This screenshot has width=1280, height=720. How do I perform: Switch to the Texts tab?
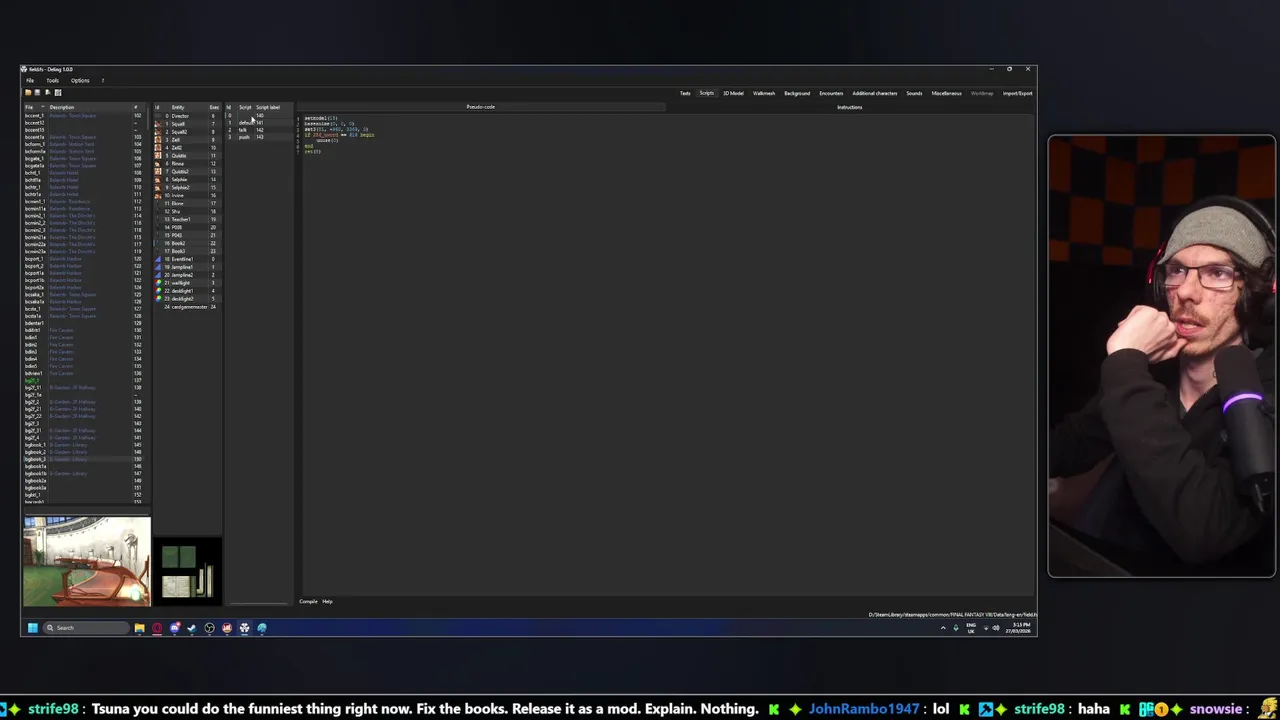point(685,93)
